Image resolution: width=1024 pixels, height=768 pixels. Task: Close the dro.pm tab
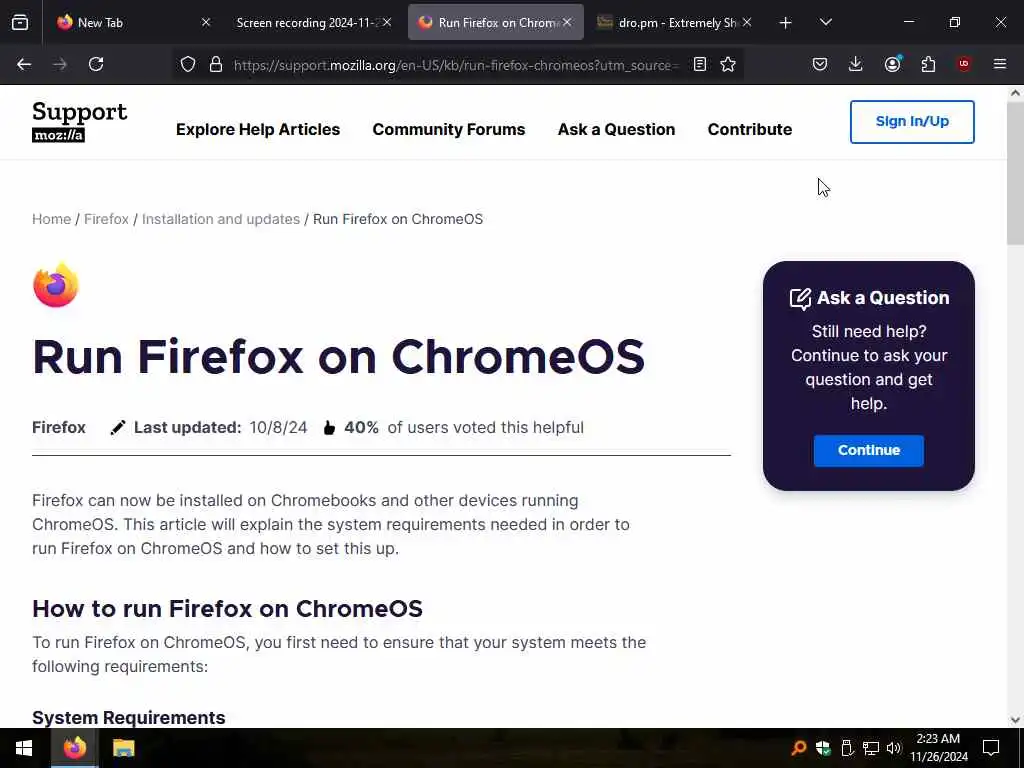[x=746, y=22]
